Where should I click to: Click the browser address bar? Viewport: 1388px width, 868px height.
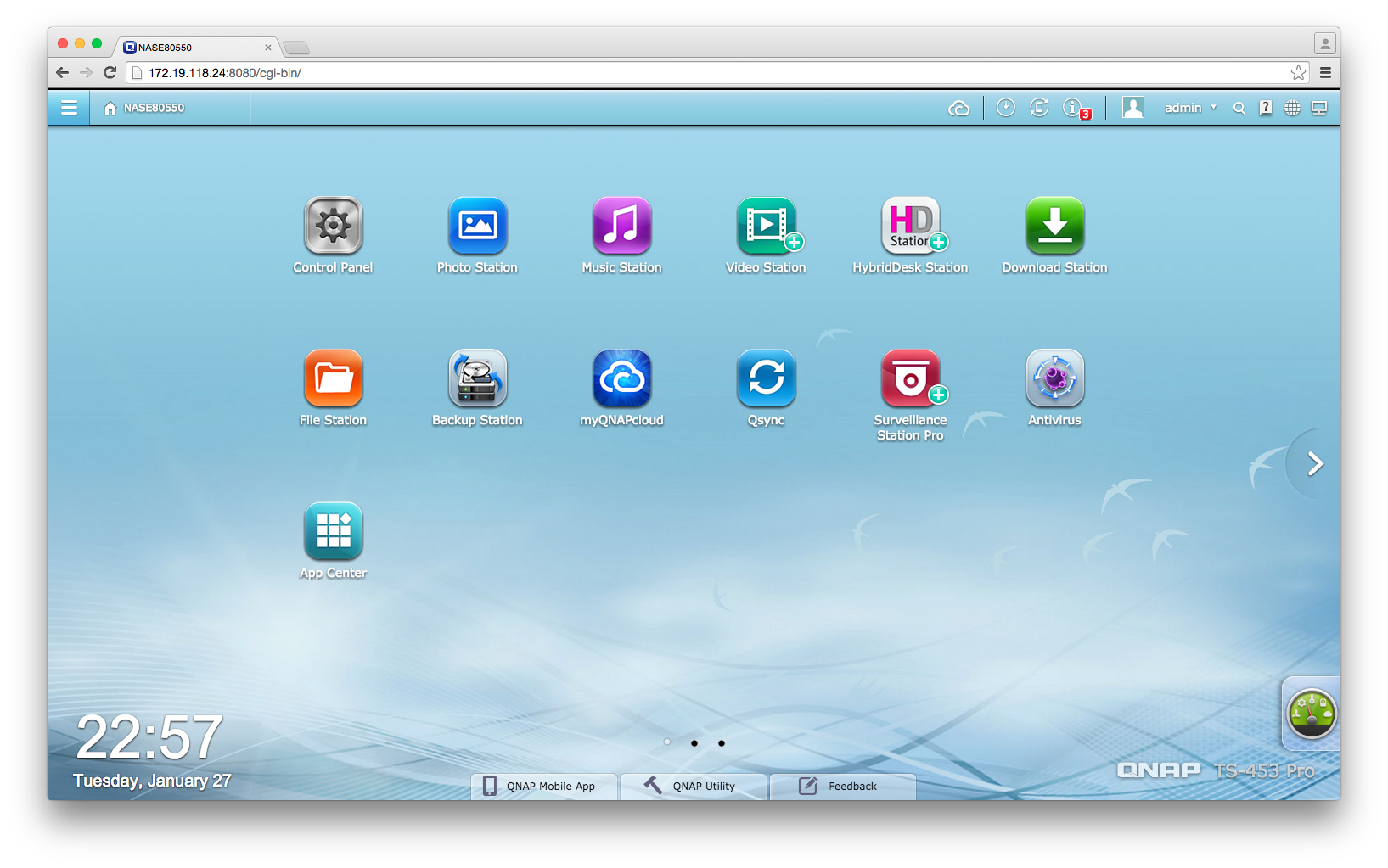click(x=717, y=73)
